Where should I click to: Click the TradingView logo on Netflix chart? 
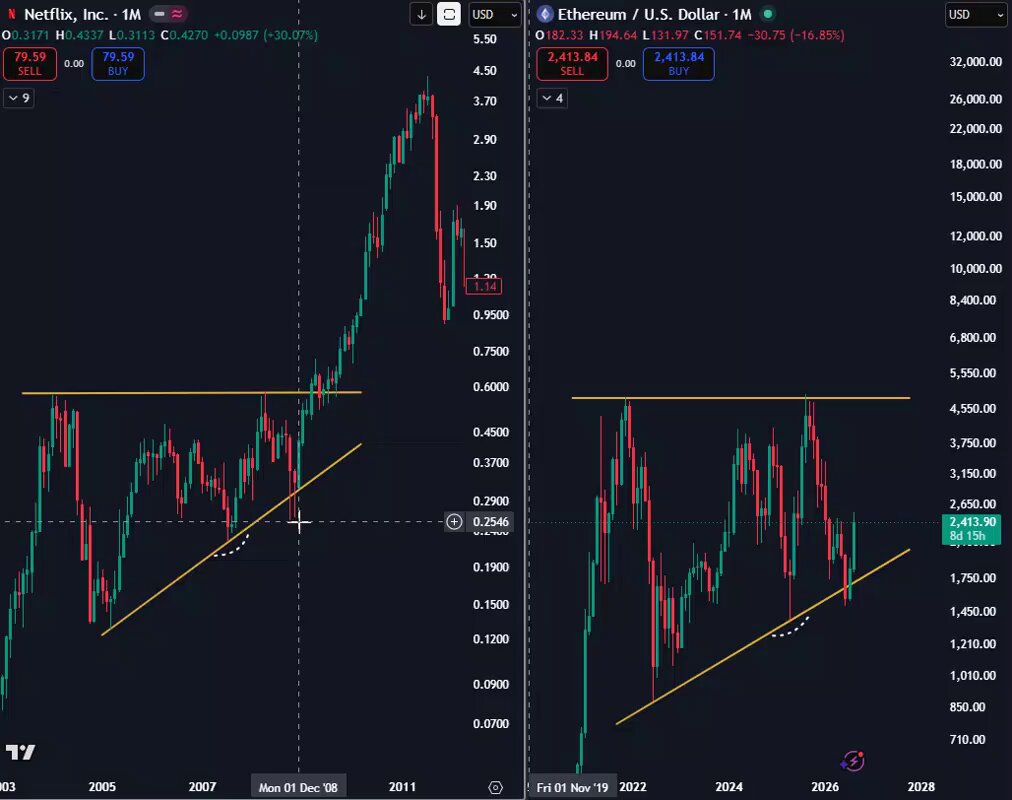pos(21,752)
